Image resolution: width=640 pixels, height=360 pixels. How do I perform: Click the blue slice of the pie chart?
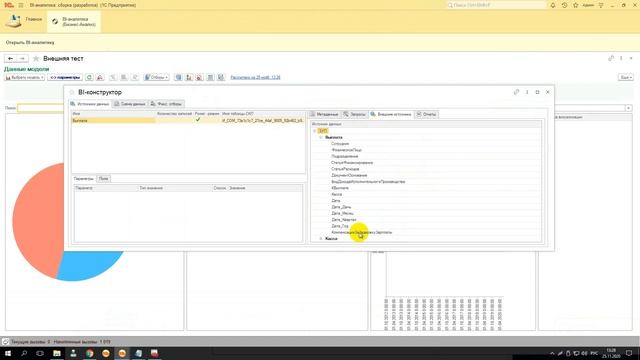(x=90, y=266)
